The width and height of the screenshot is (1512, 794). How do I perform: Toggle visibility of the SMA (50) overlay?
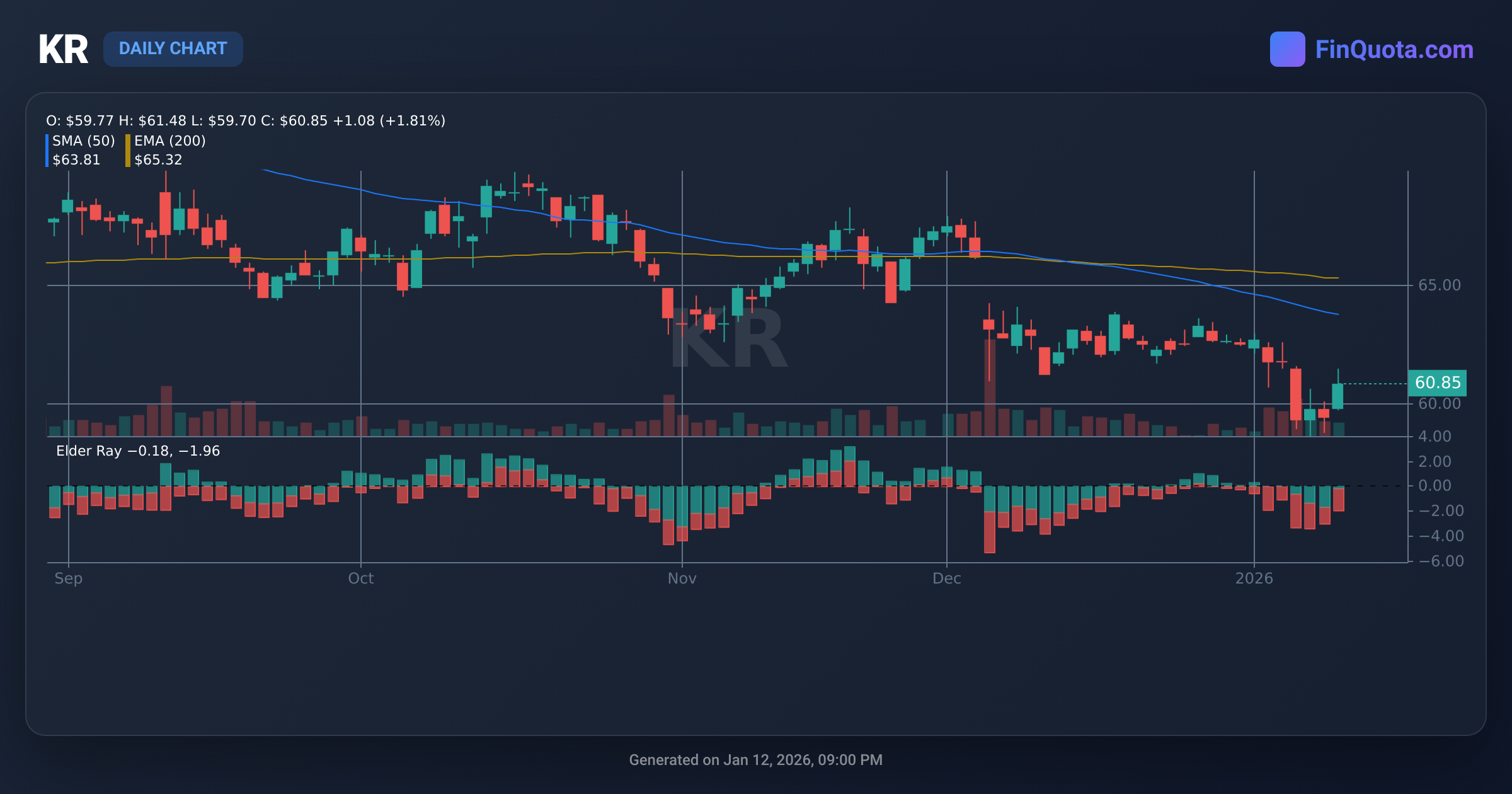tap(83, 141)
